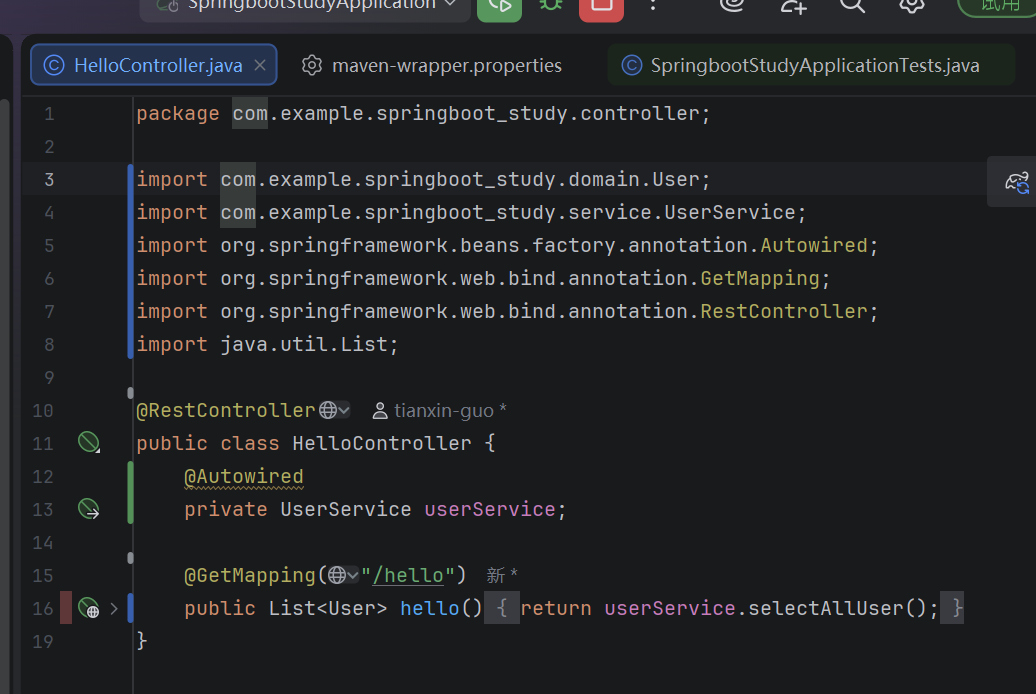
Task: Click Spring bean gutter icon on line 11
Action: click(x=89, y=442)
